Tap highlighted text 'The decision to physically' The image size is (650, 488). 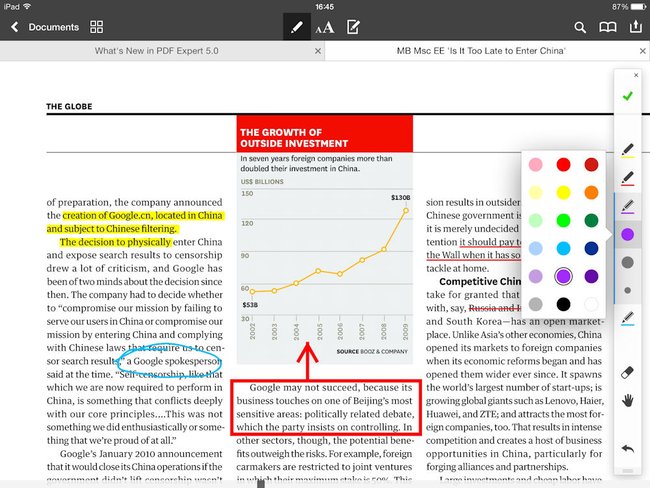click(x=115, y=242)
